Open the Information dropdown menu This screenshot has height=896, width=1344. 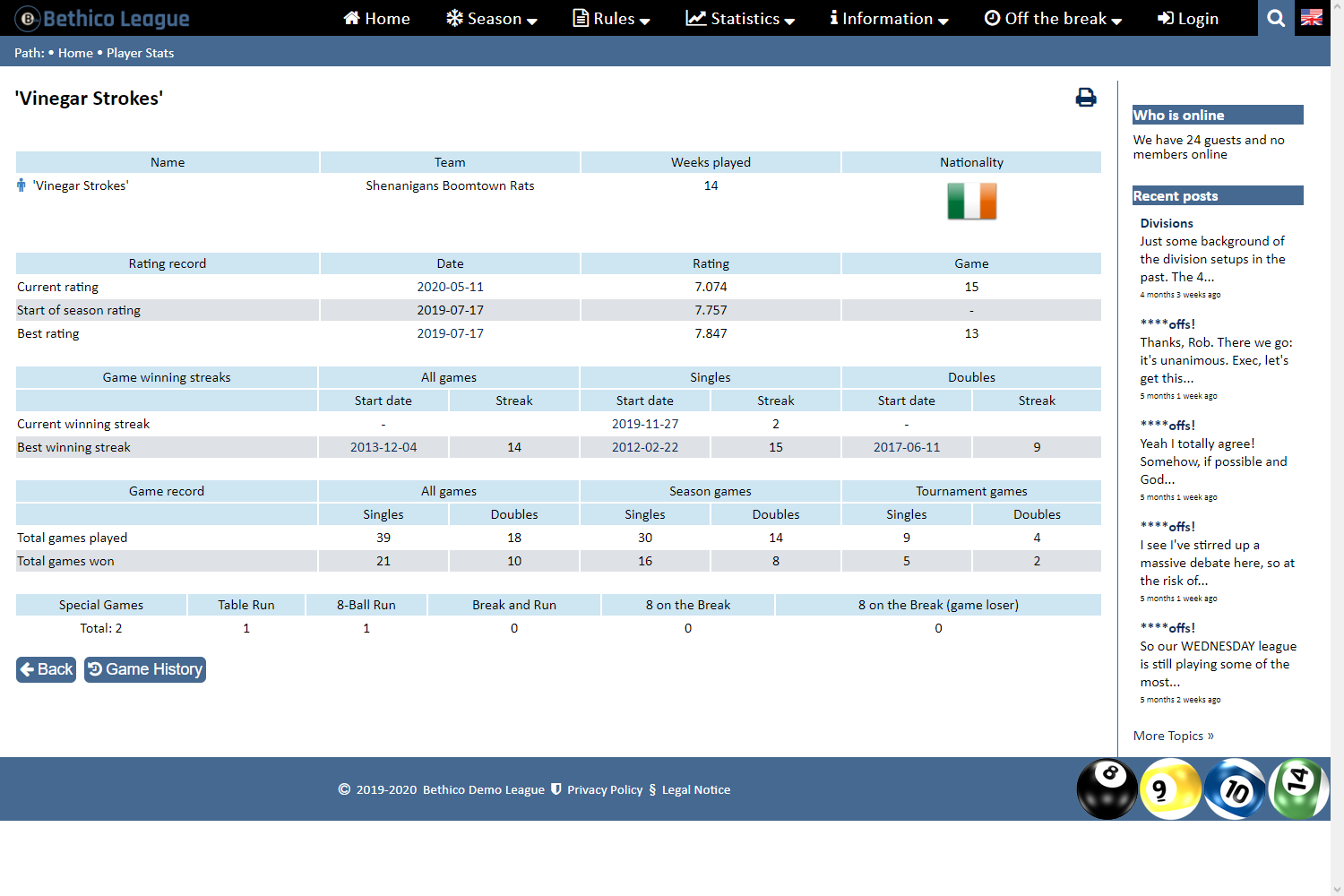889,18
